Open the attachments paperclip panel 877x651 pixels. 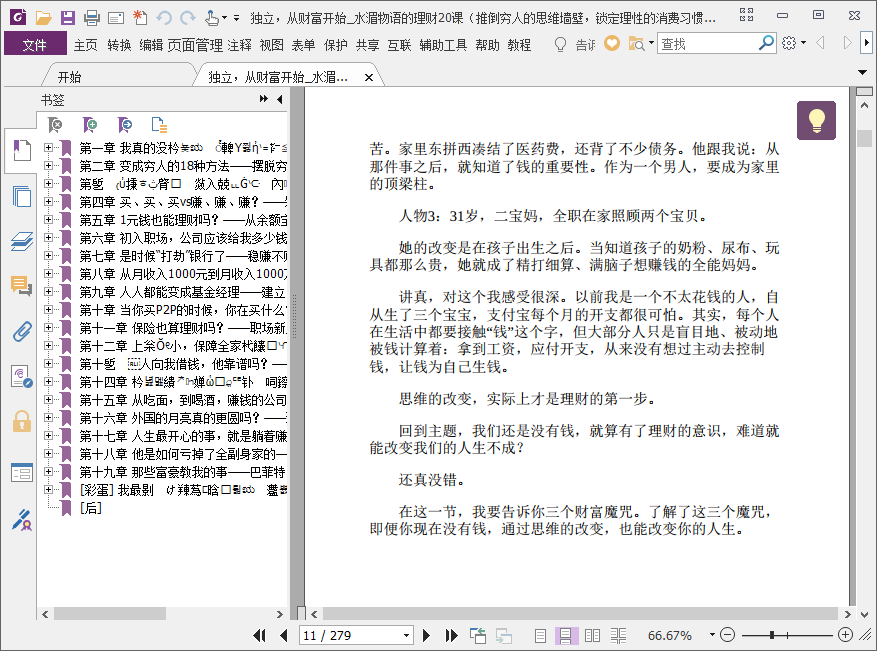(x=21, y=332)
